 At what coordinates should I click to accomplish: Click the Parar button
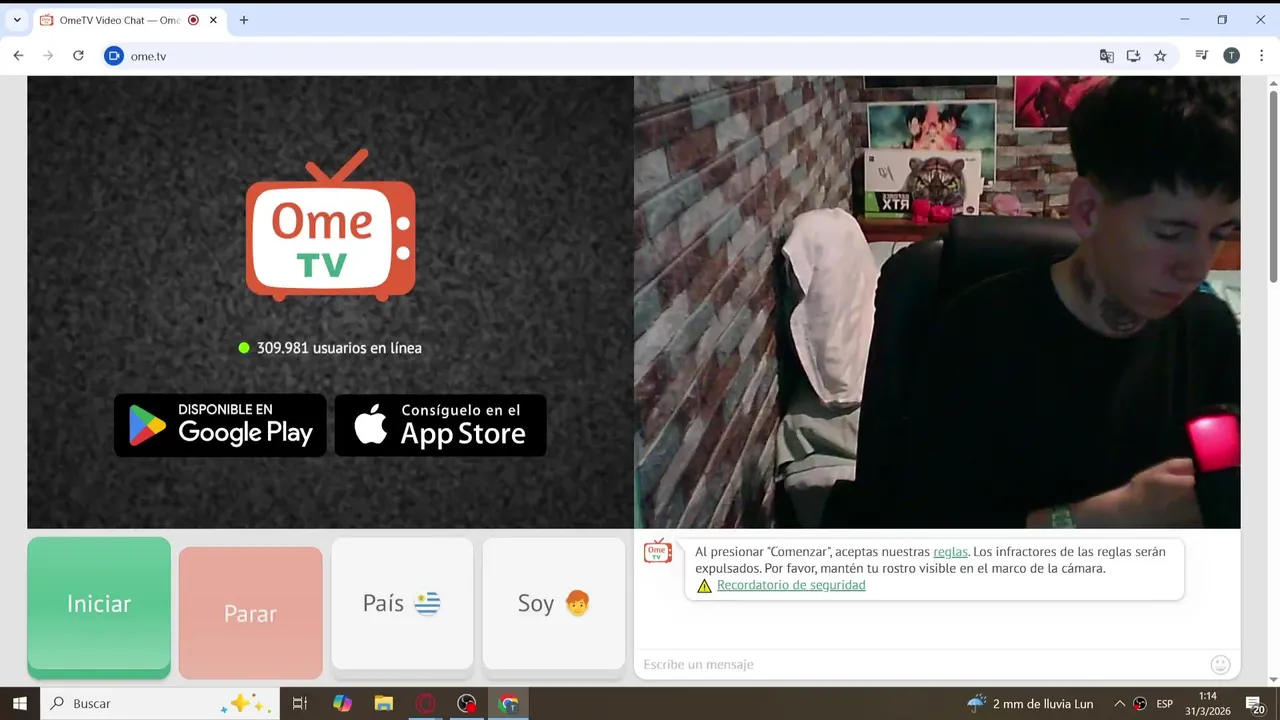coord(250,613)
